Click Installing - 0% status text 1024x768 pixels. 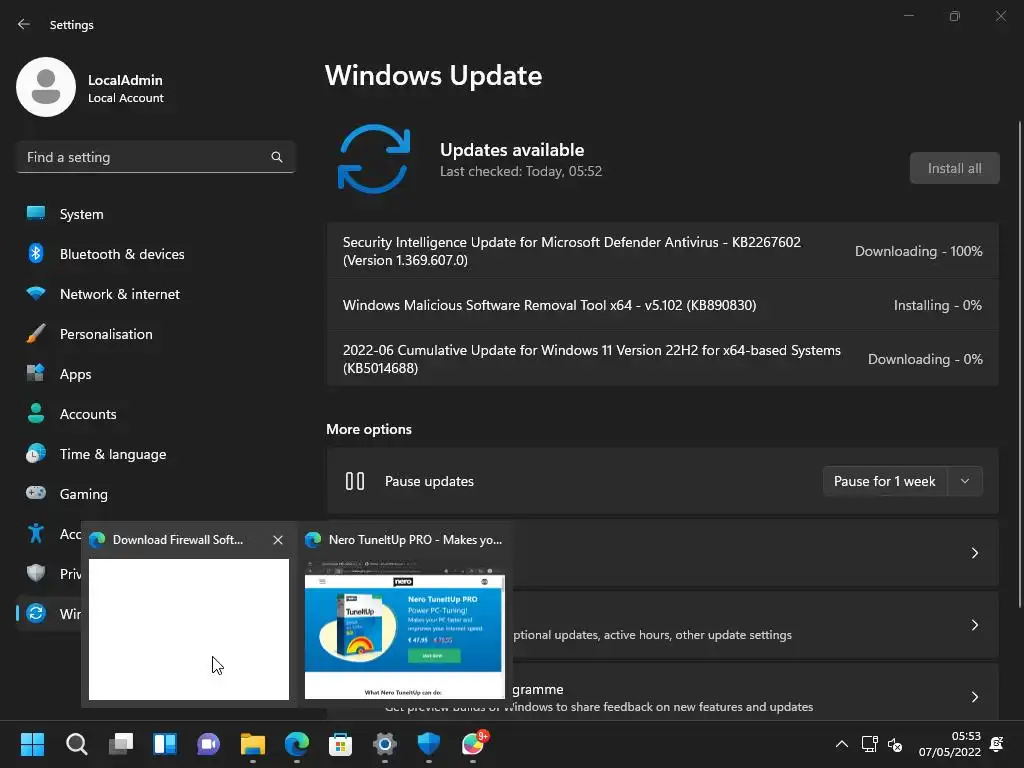937,306
